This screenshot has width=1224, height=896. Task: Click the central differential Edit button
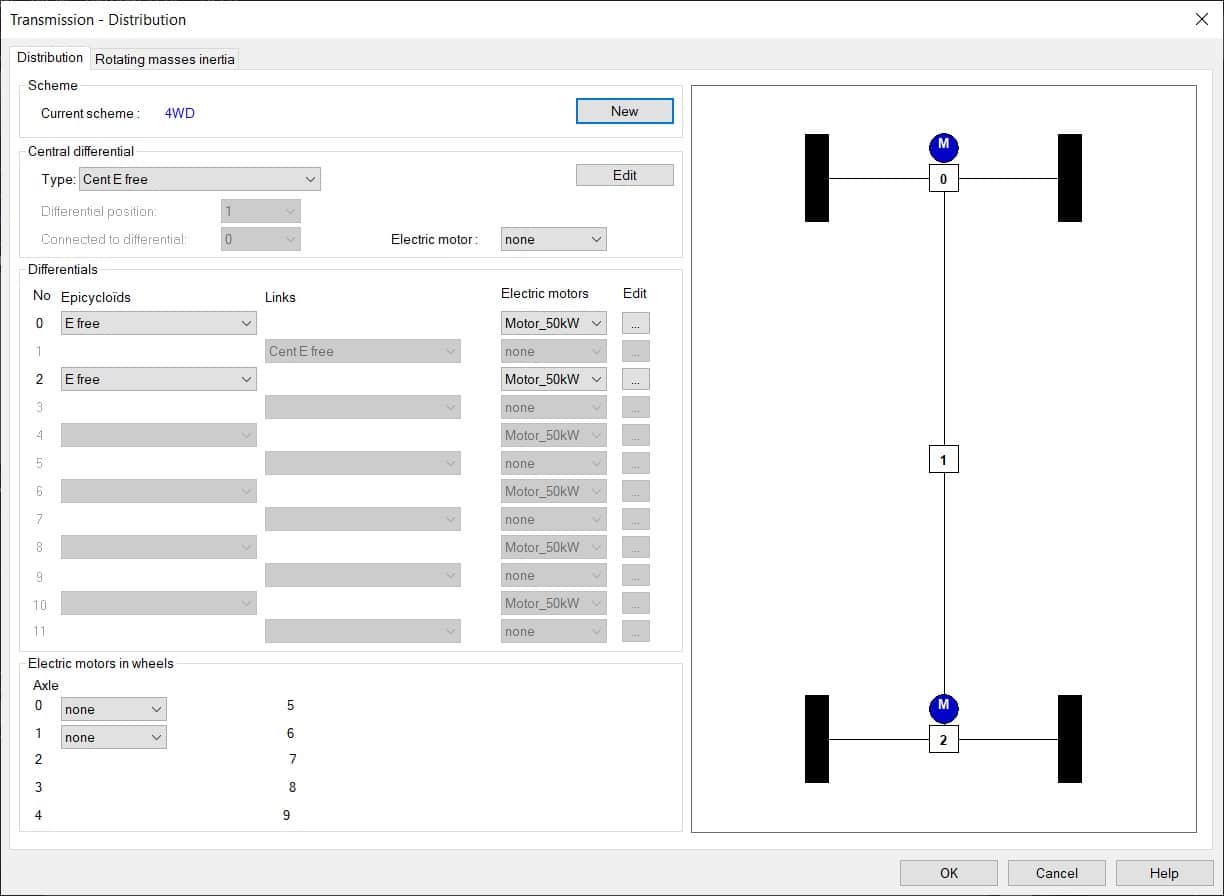point(624,175)
